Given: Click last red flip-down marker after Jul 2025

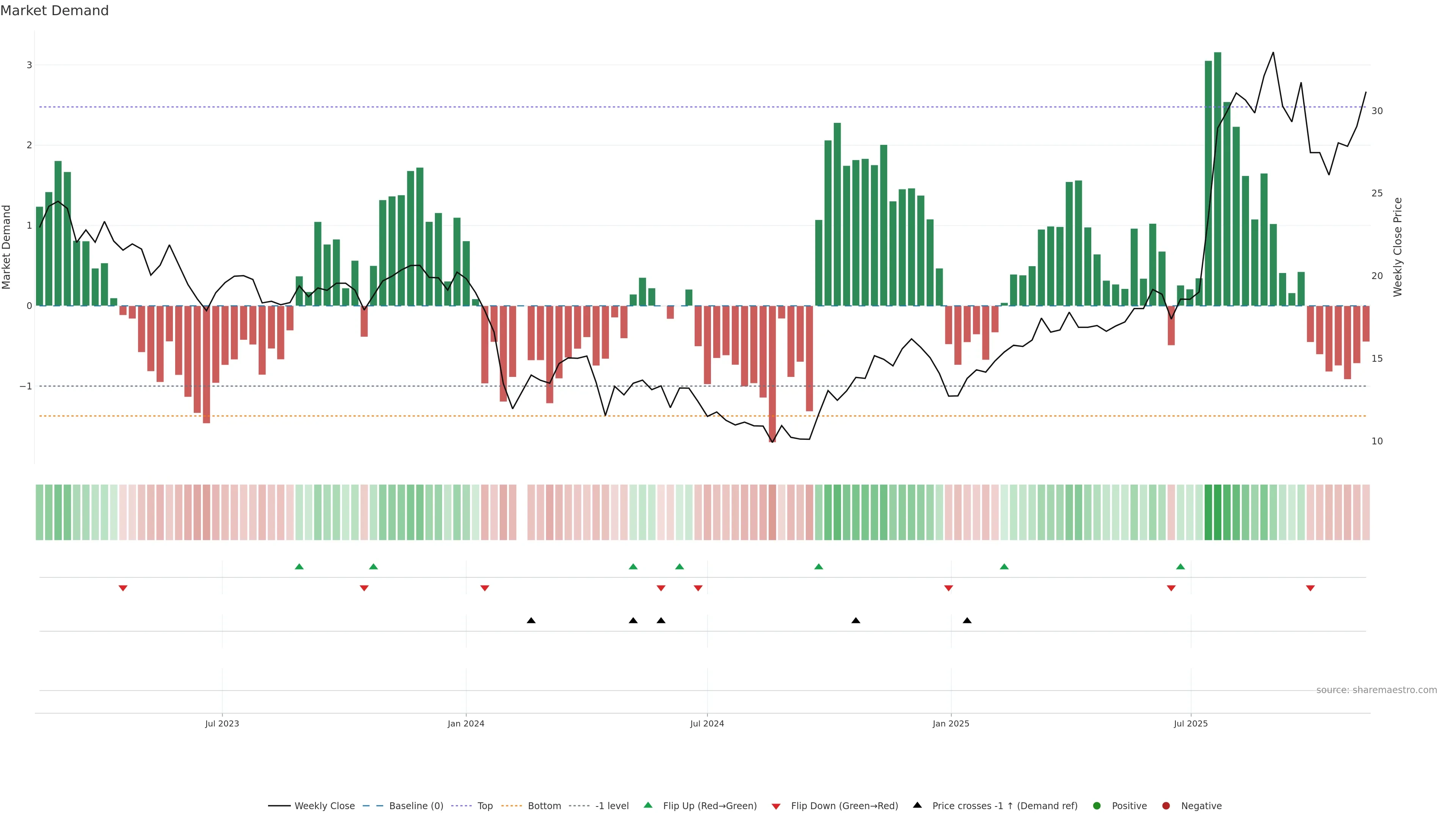Looking at the screenshot, I should (1310, 588).
